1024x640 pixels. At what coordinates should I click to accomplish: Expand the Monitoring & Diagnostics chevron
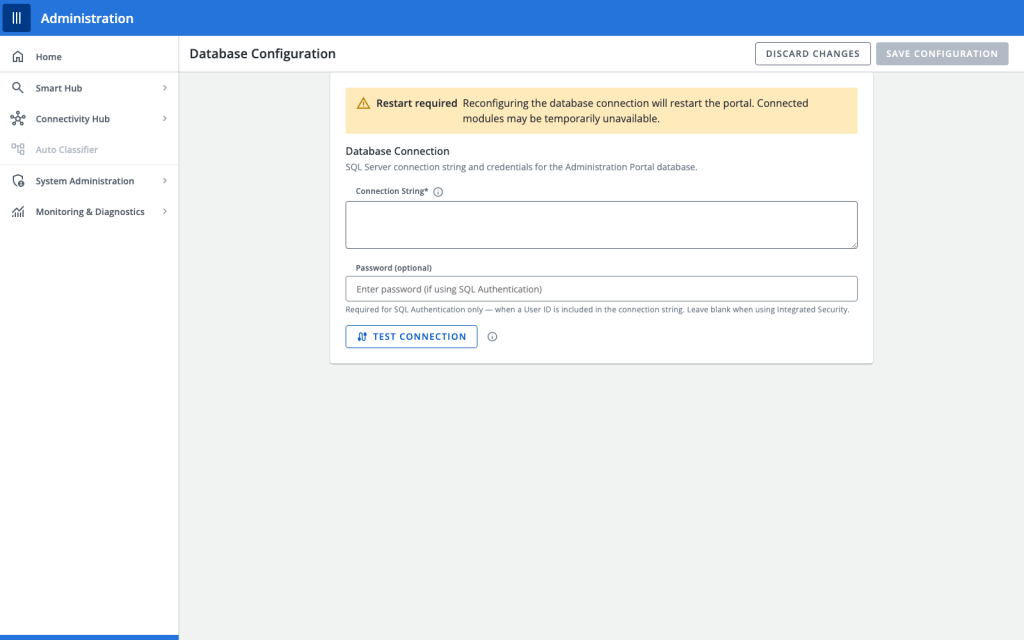pos(165,211)
